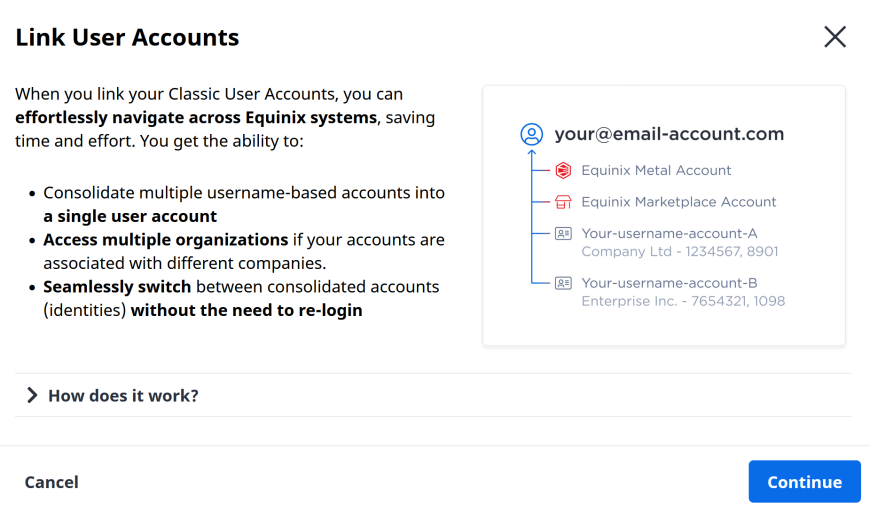The image size is (870, 513).
Task: Click Company Ltd - 1234567, 8901 text
Action: pos(680,252)
